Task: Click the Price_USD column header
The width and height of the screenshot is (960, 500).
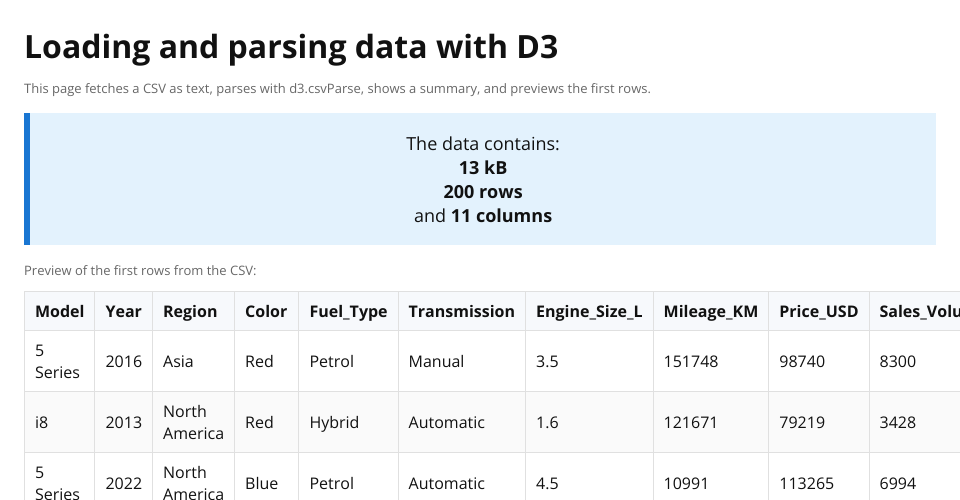Action: pos(818,311)
